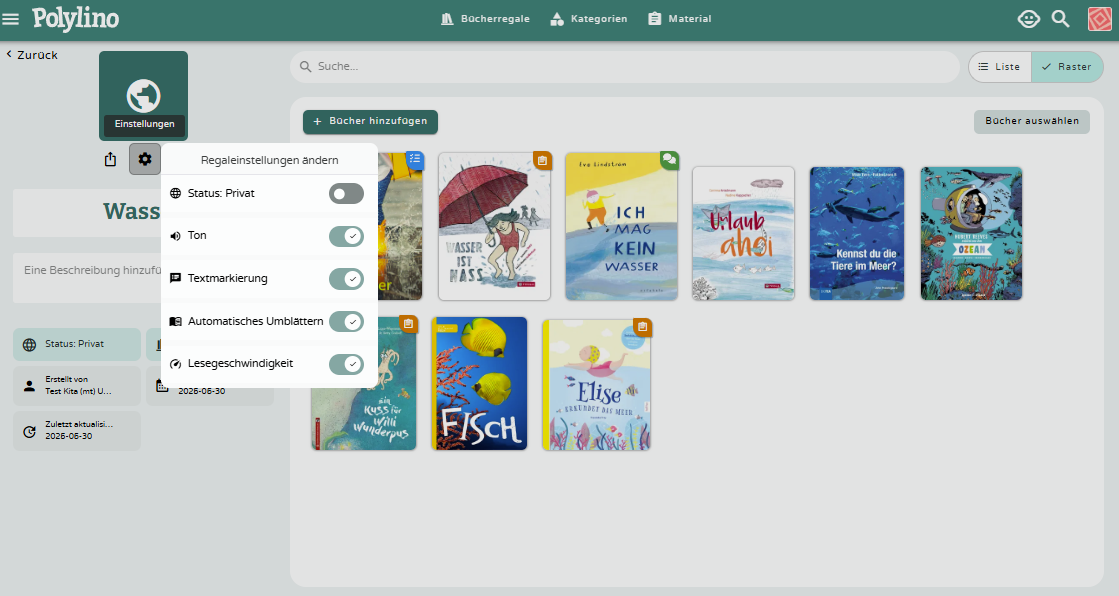The height and width of the screenshot is (596, 1119).
Task: Open Ich mag kein Wasser book
Action: click(622, 226)
